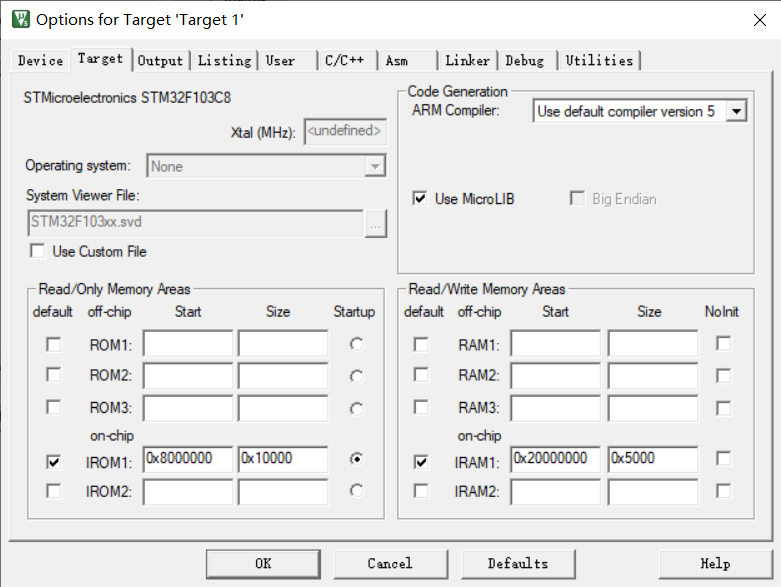Switch to the Device tab
Viewport: 781px width, 587px height.
(40, 61)
